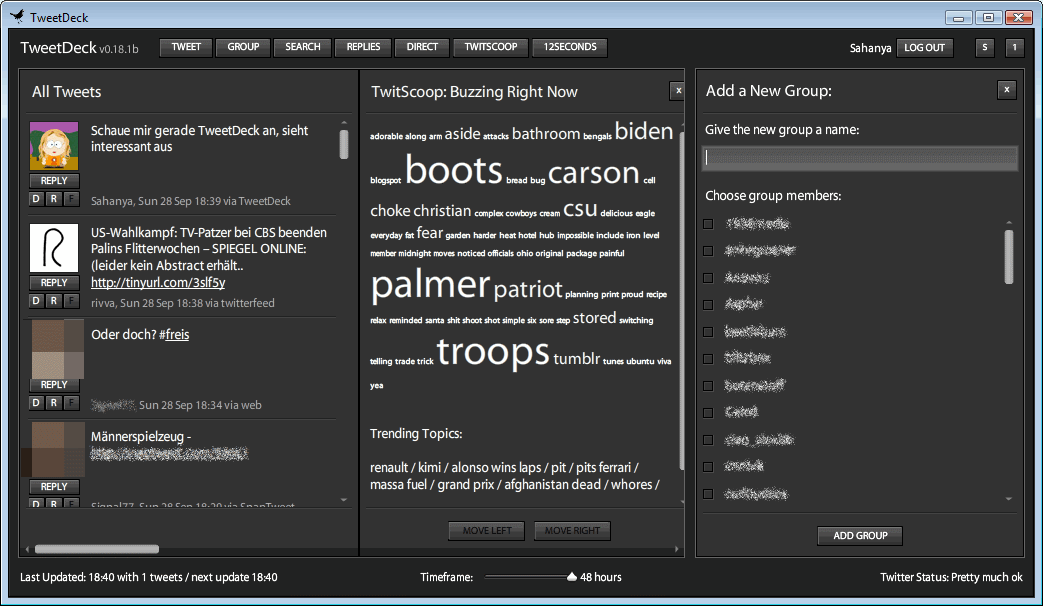Click the group members list scrollbar thumb
The width and height of the screenshot is (1043, 606).
(x=1009, y=257)
